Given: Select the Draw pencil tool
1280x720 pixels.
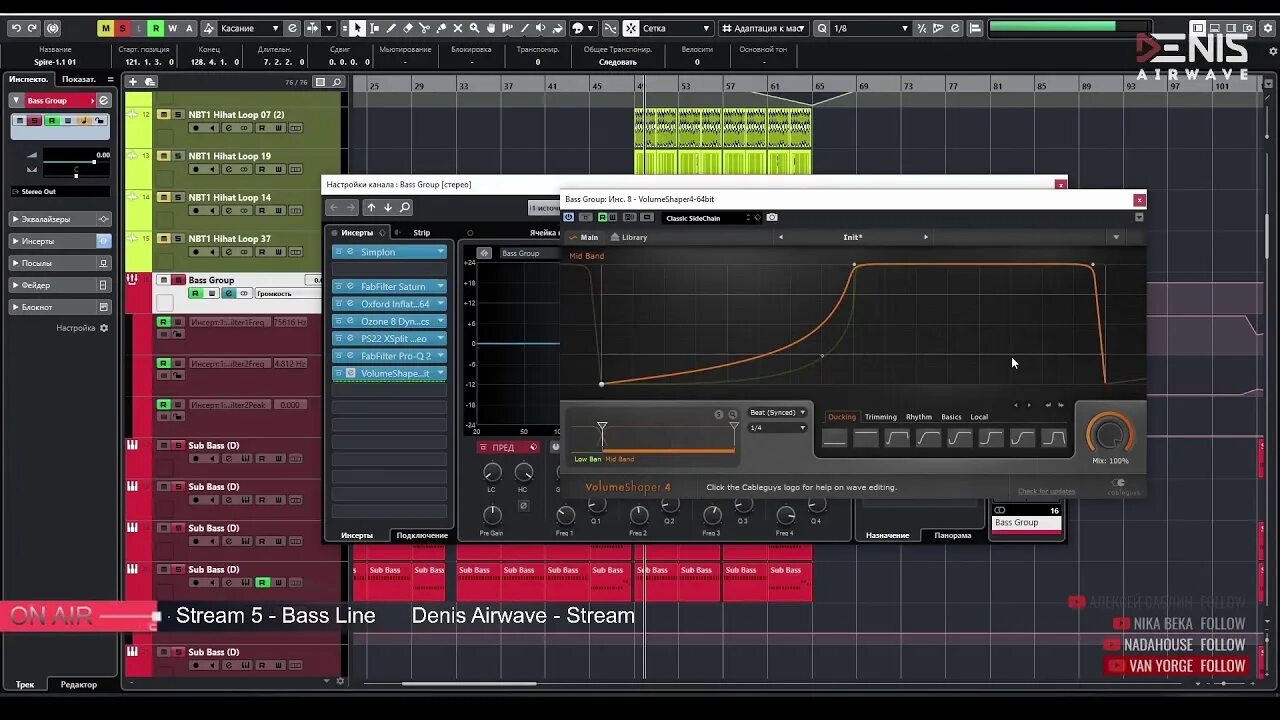Looking at the screenshot, I should click(x=391, y=28).
